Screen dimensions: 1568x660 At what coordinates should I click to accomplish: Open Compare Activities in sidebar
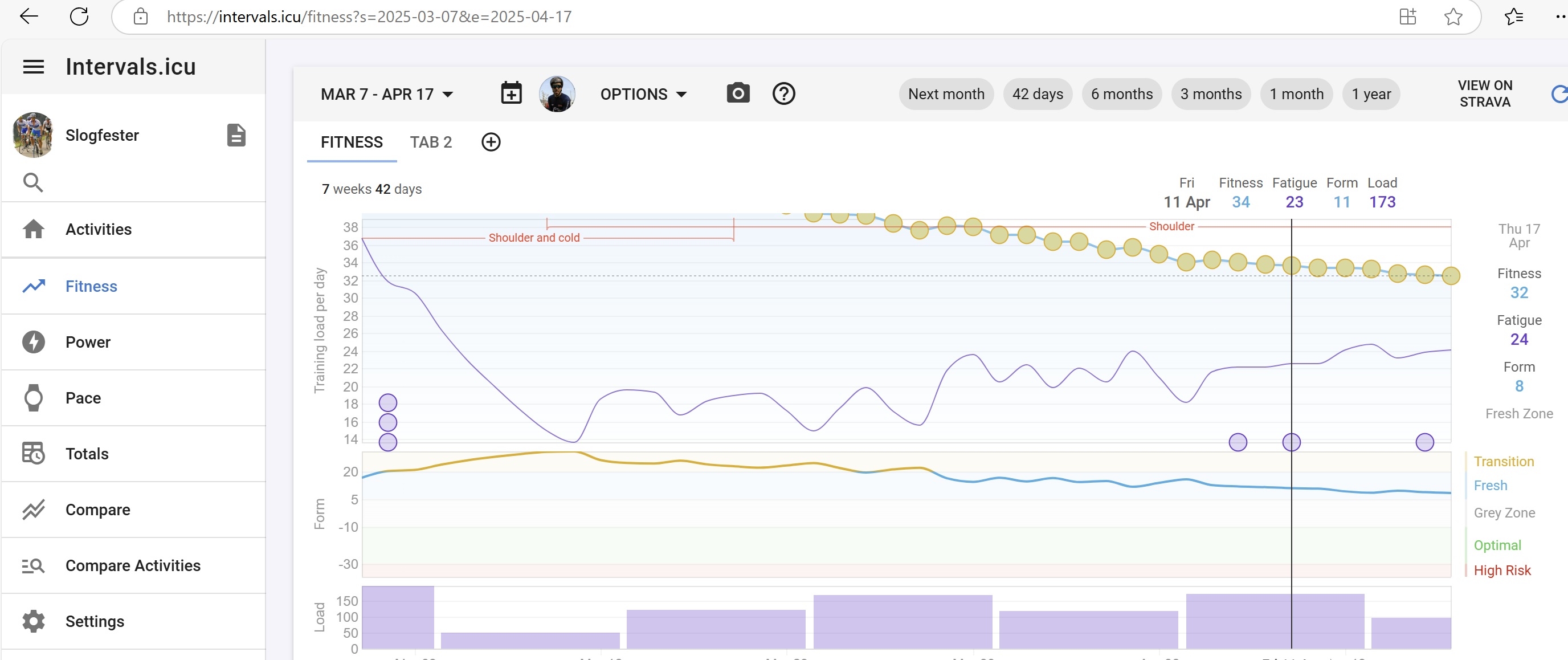click(133, 565)
